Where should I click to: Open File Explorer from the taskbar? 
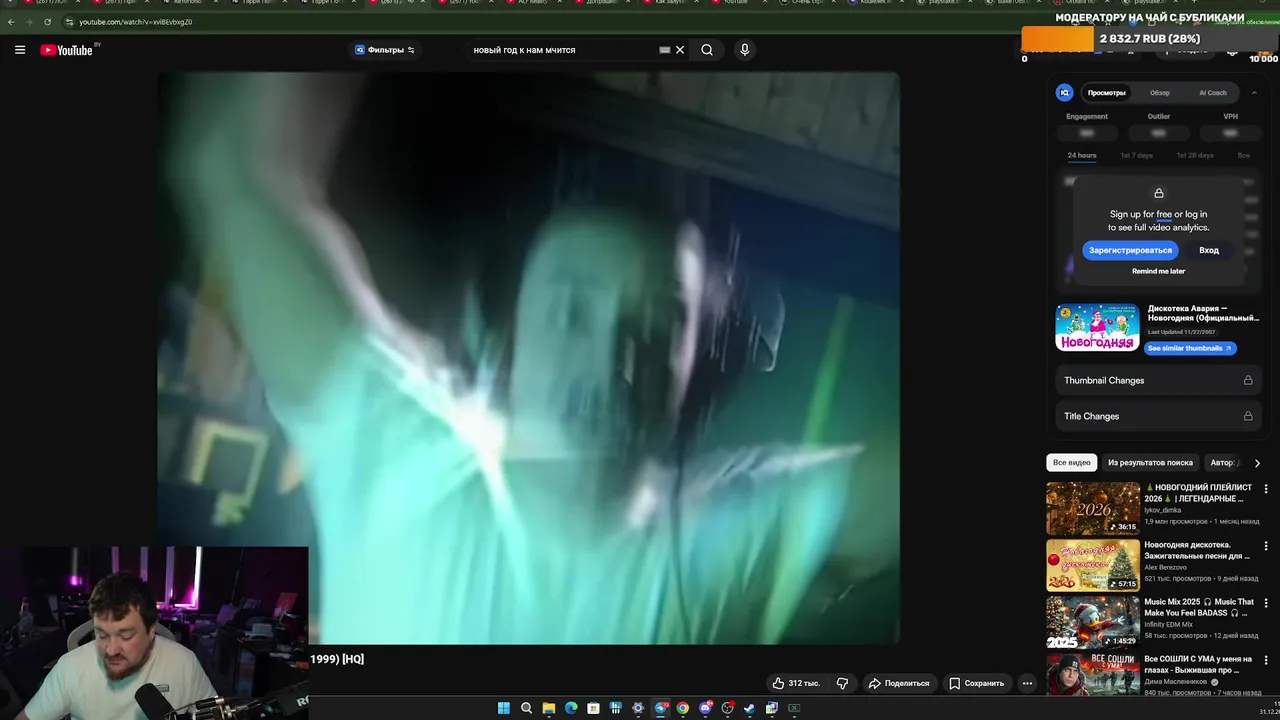pos(549,708)
